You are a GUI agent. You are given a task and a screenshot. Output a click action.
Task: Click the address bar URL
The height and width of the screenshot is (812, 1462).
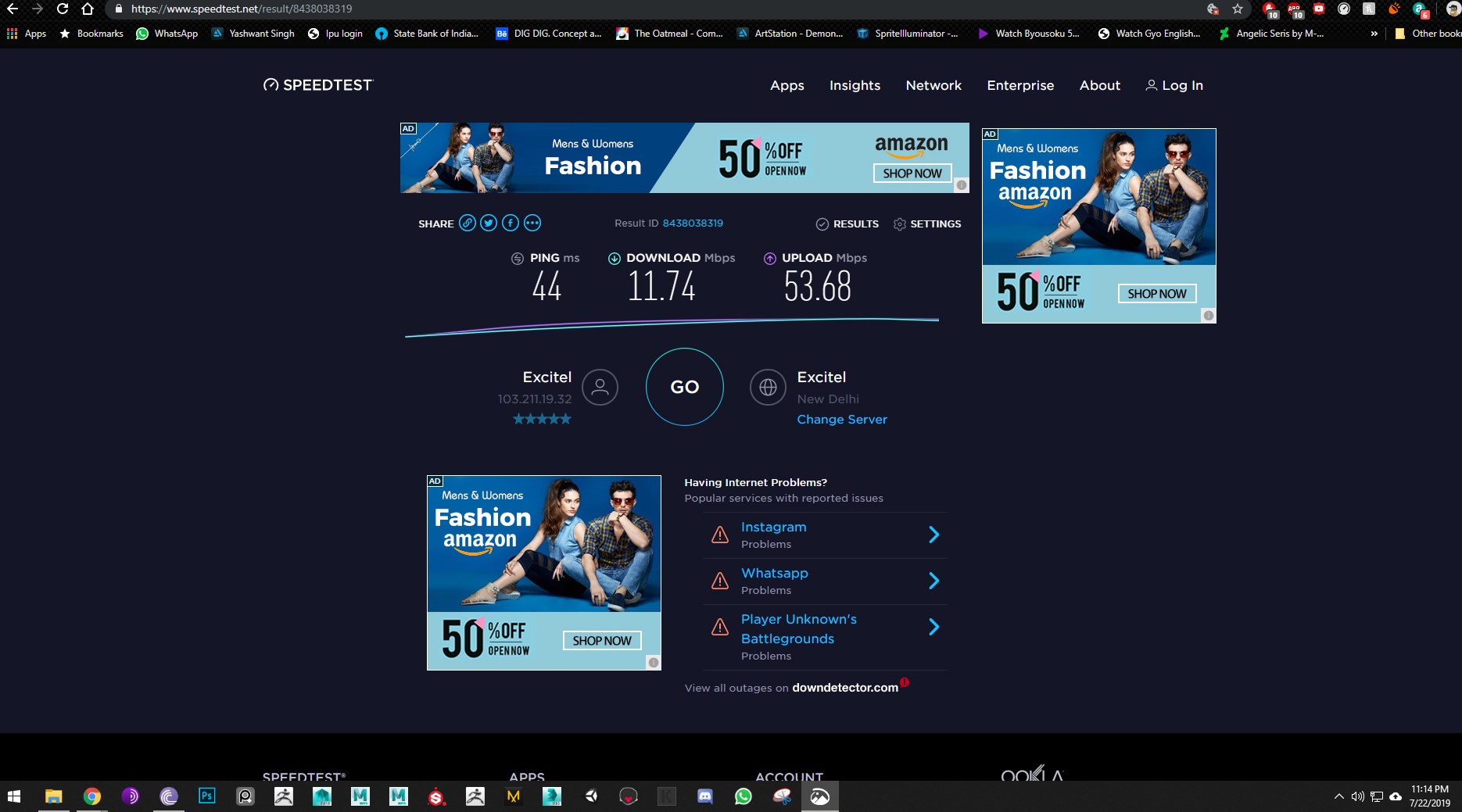(242, 9)
